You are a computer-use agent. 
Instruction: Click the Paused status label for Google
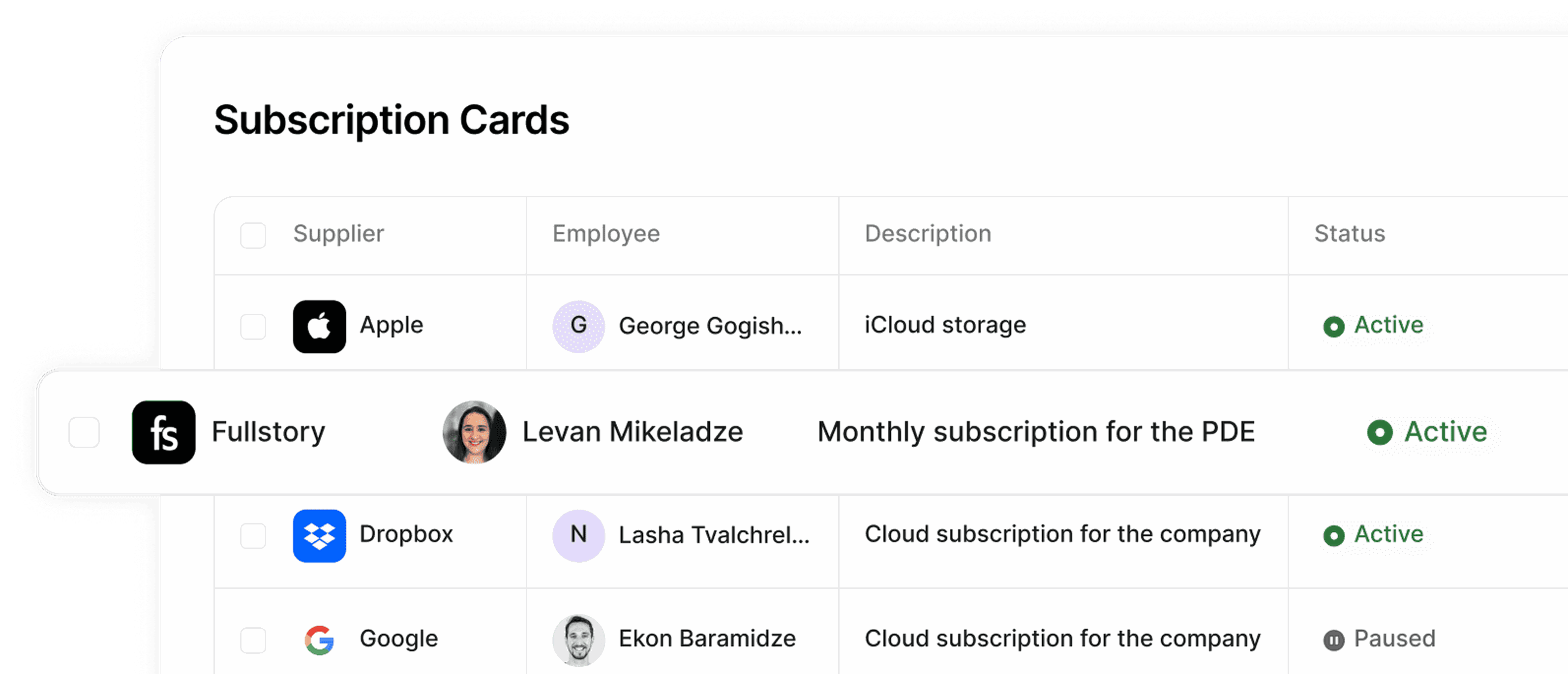tap(1394, 639)
